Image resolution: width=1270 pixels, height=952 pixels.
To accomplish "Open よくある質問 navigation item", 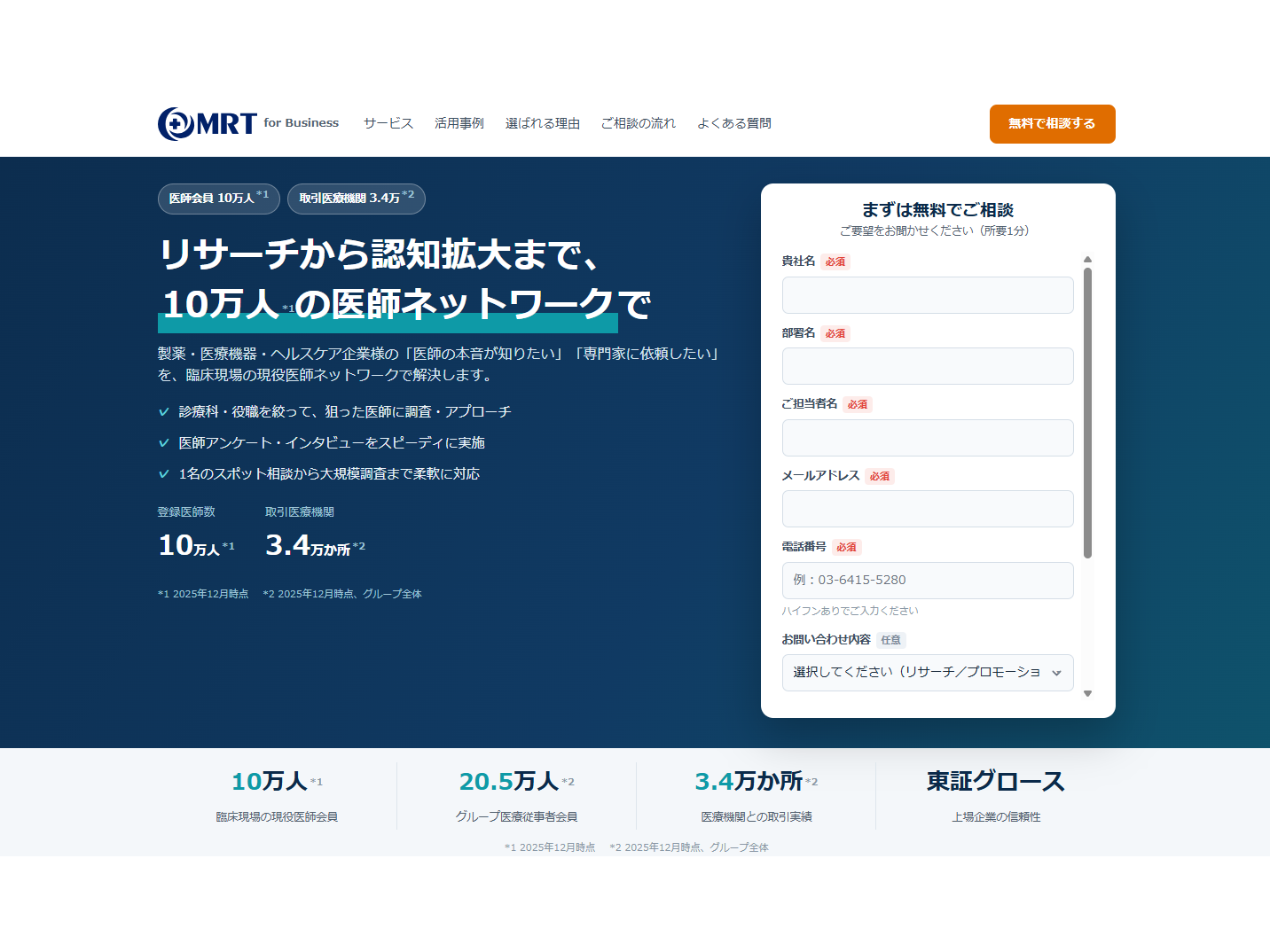I will pos(734,123).
